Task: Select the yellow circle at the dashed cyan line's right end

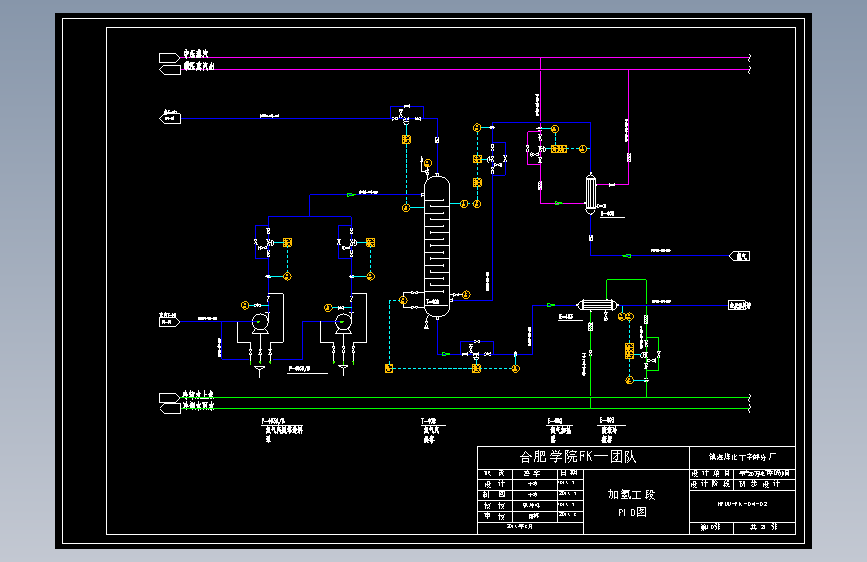Action: point(515,368)
